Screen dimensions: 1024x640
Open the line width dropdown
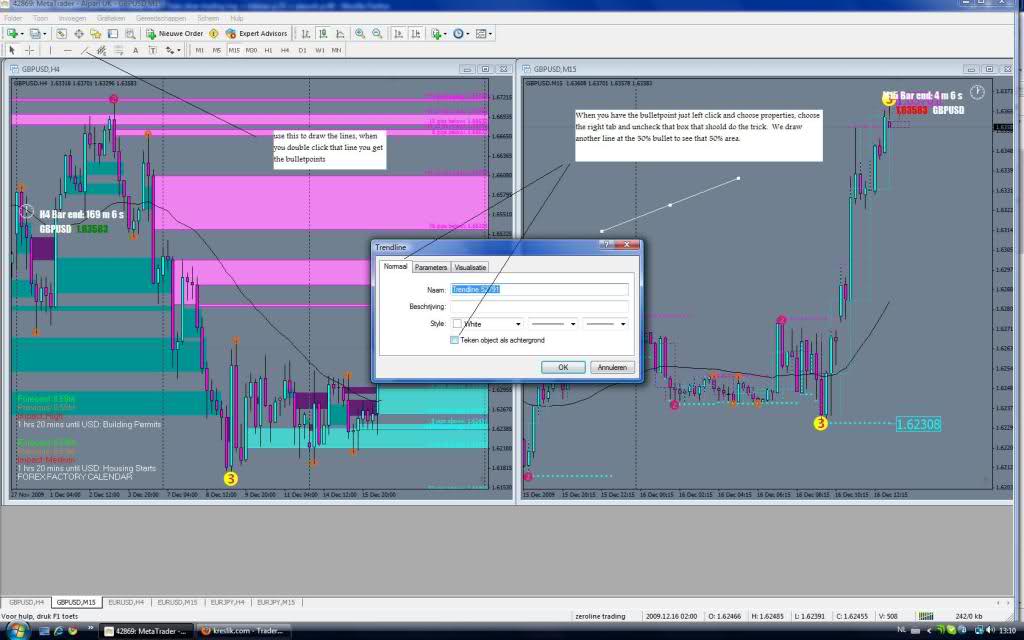pos(605,324)
